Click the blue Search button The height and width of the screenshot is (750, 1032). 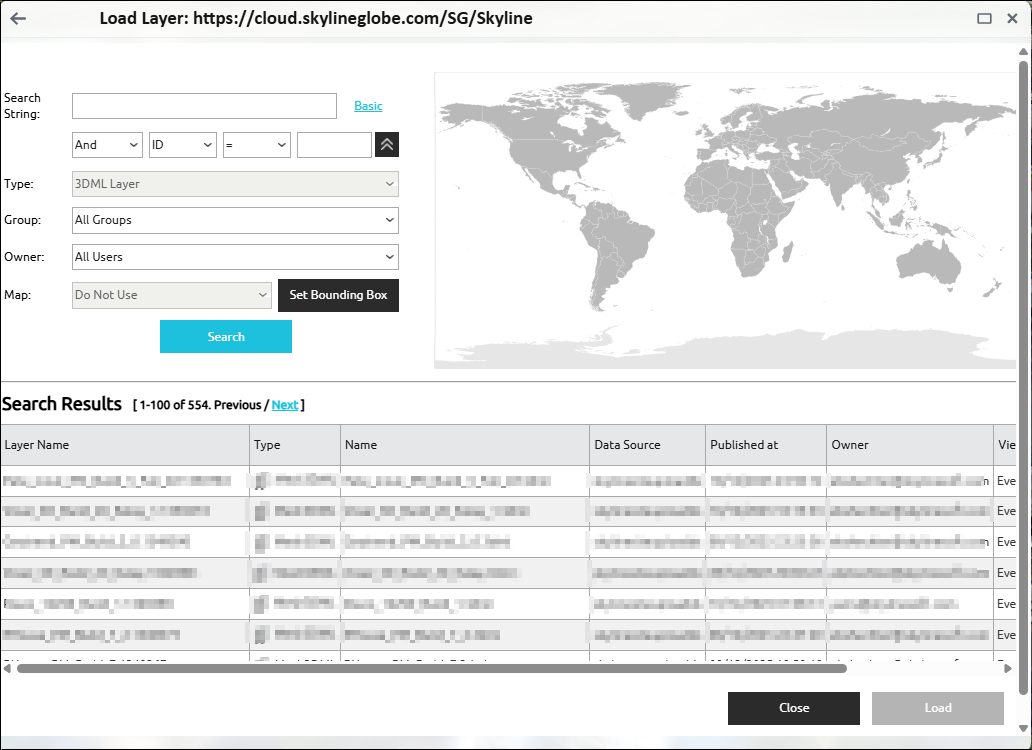point(226,336)
